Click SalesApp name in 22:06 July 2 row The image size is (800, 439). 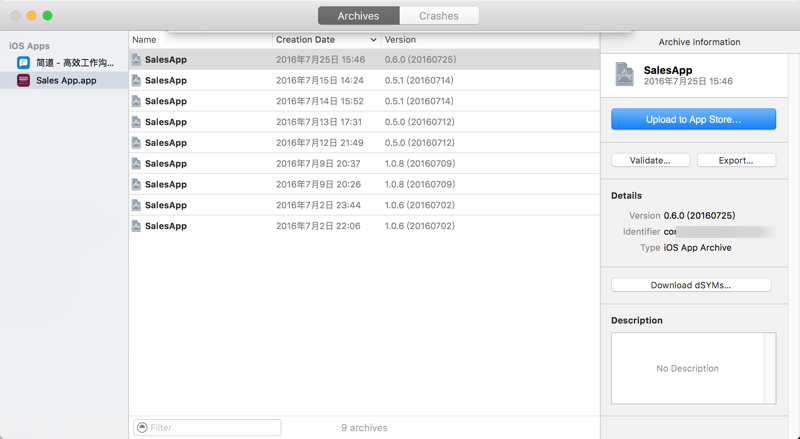pyautogui.click(x=166, y=226)
